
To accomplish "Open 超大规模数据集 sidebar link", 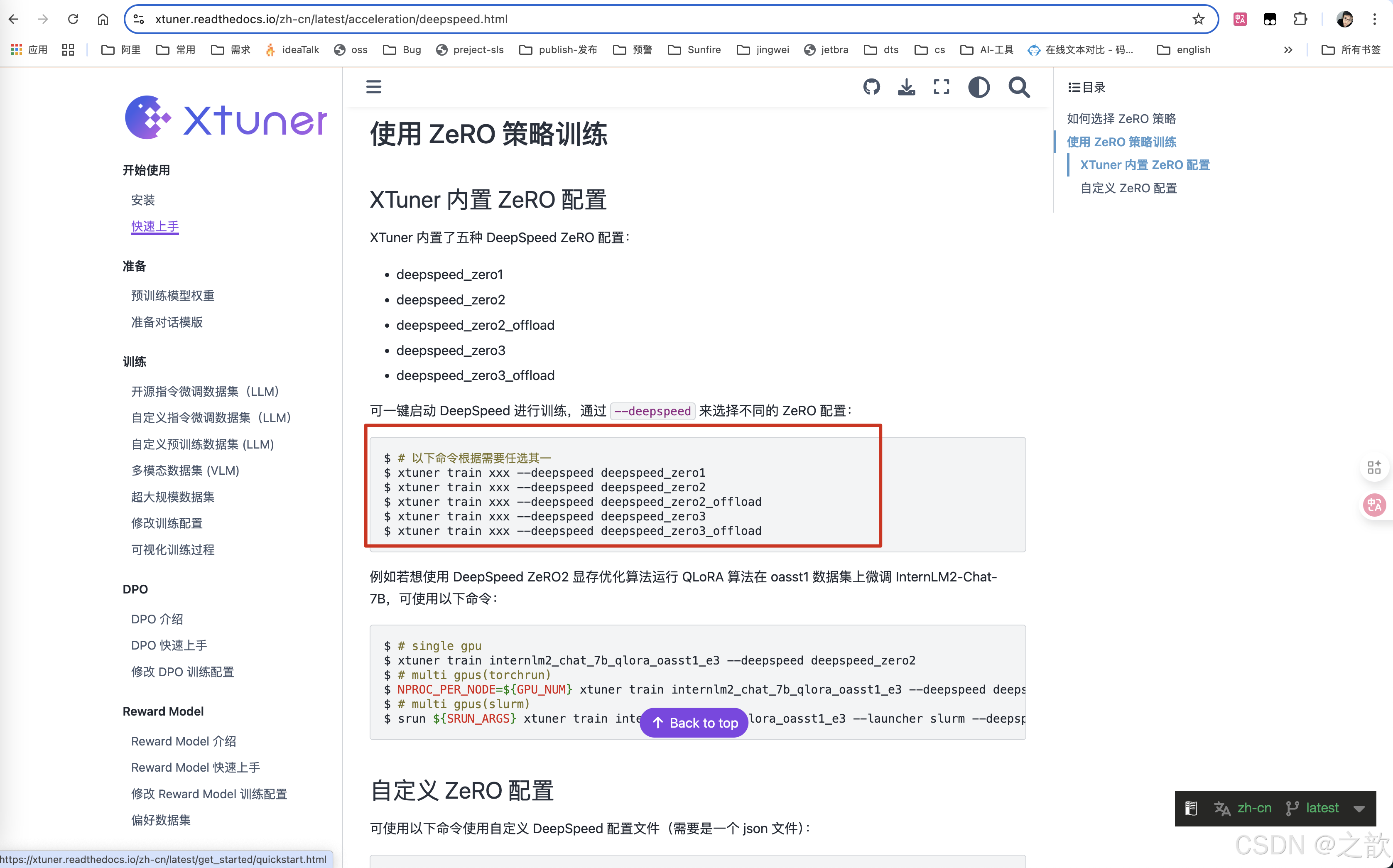I will tap(173, 497).
